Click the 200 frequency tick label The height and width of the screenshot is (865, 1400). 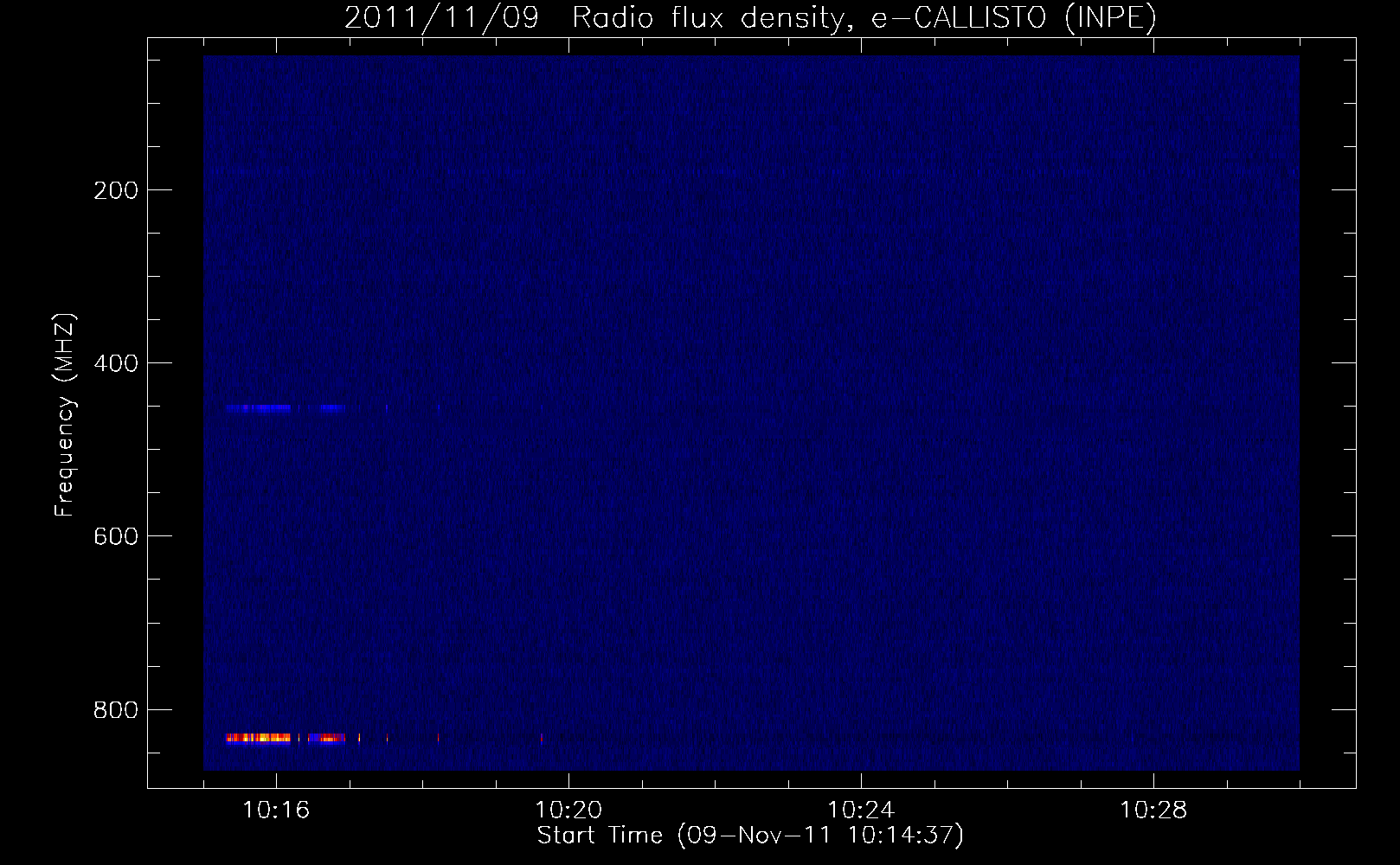pos(115,190)
